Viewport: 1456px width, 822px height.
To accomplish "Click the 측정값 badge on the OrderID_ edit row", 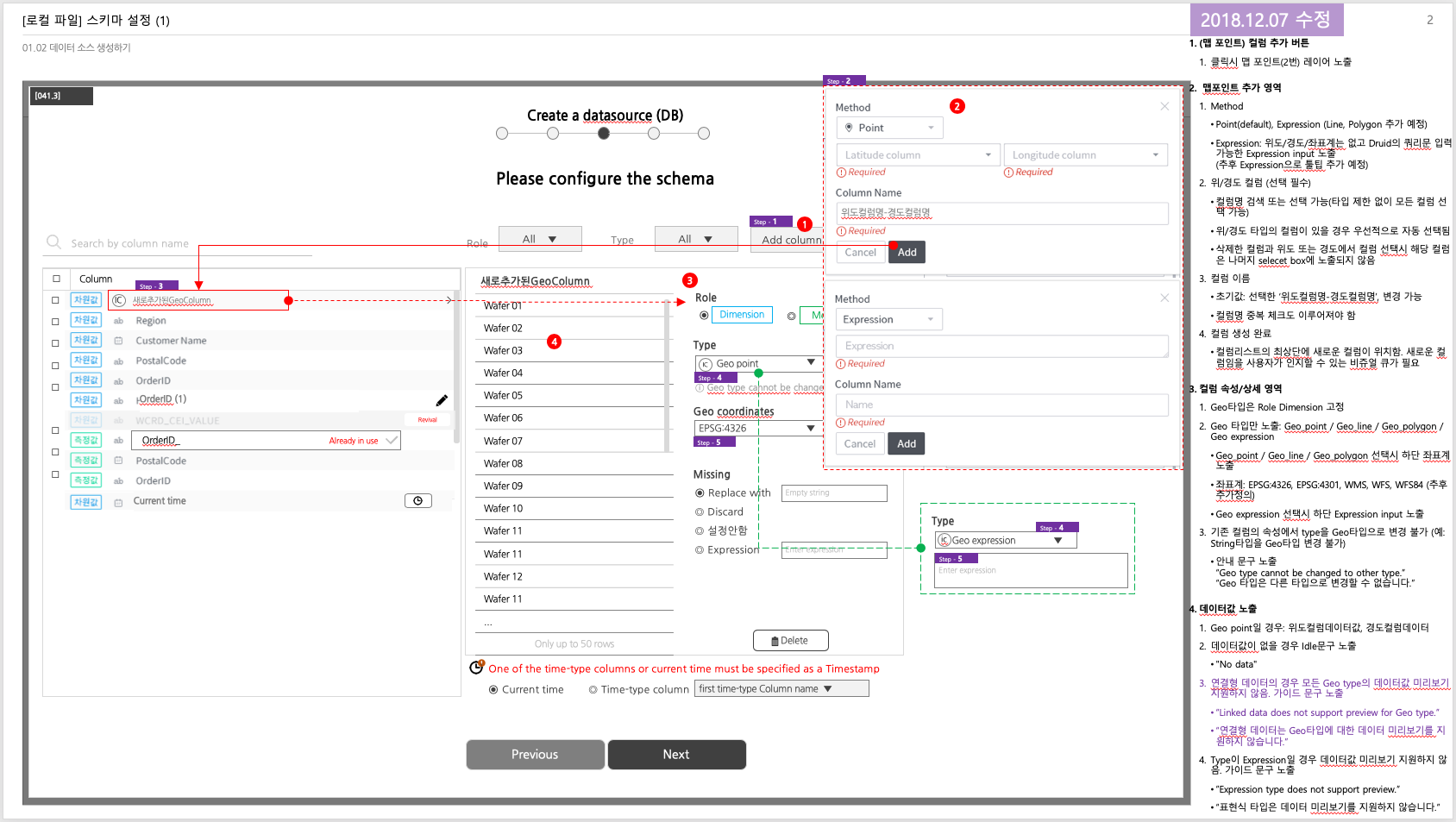I will point(86,440).
